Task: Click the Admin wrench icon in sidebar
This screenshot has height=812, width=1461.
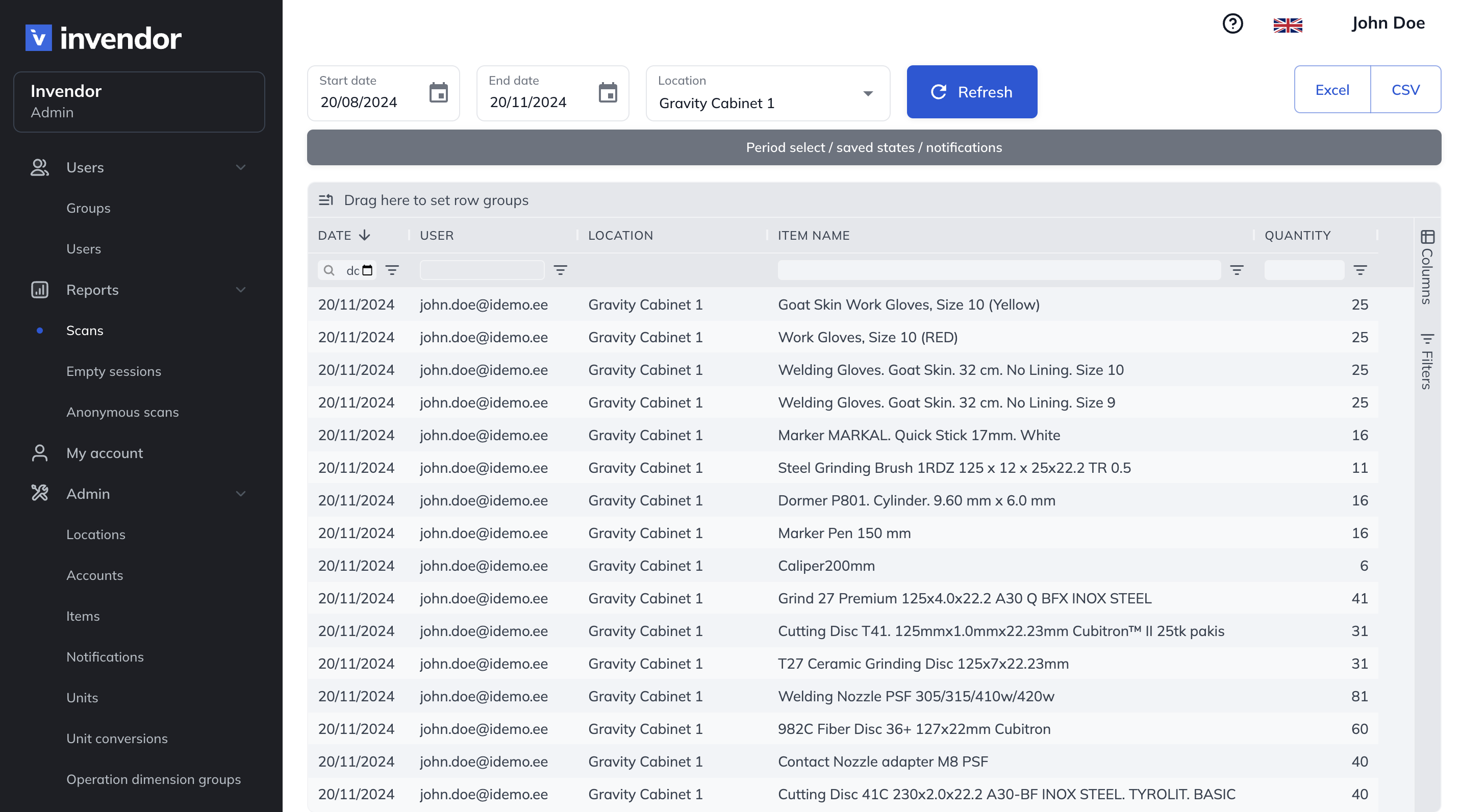Action: coord(39,493)
